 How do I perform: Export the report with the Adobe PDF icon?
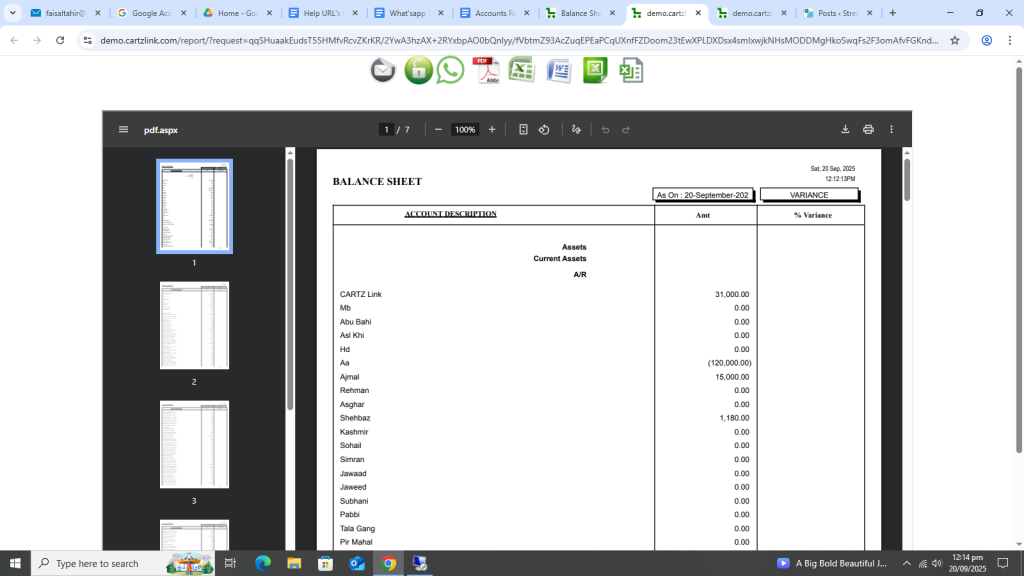[x=486, y=71]
